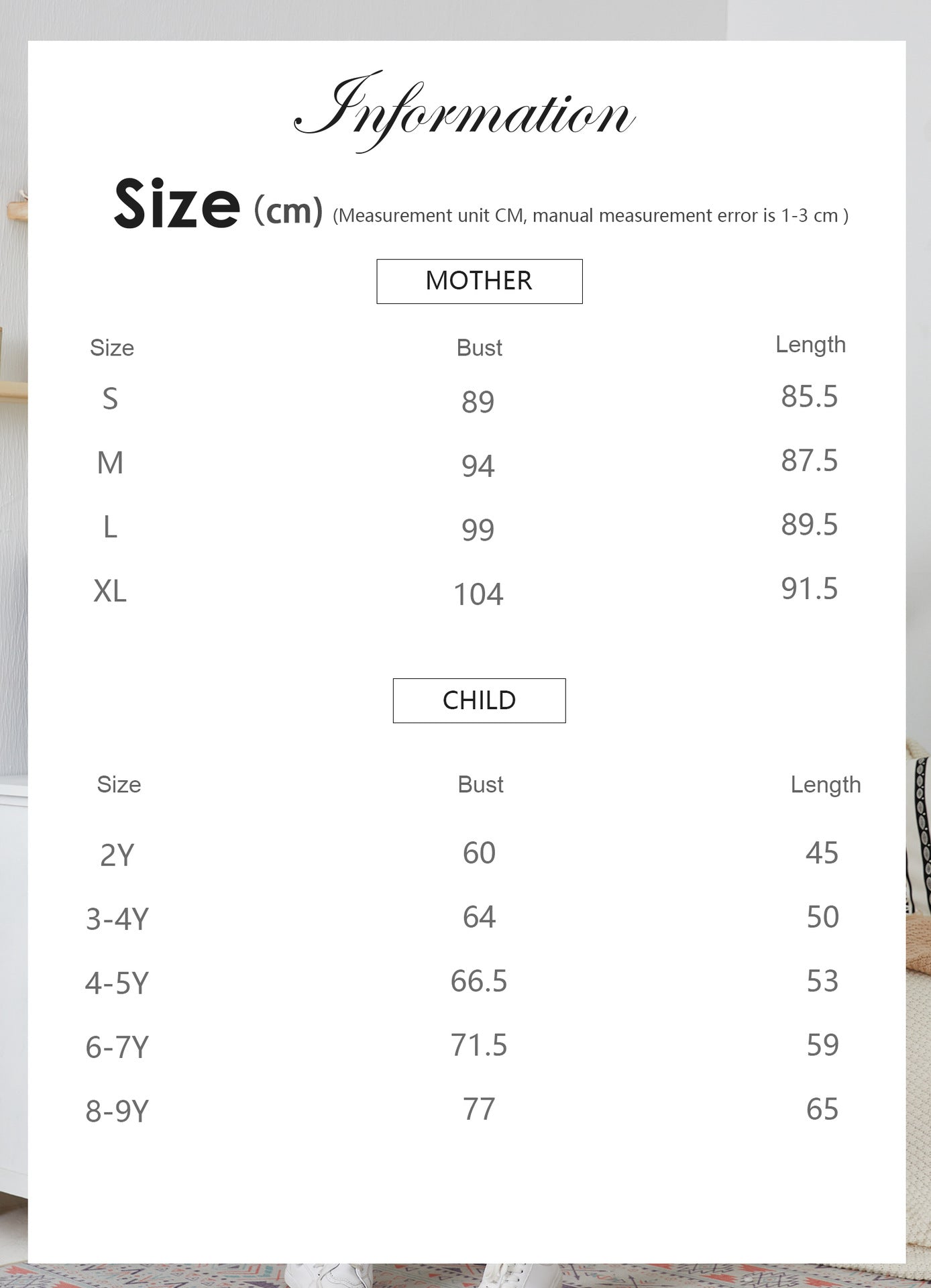931x1288 pixels.
Task: Click the mother Length column header
Action: pyautogui.click(x=810, y=345)
